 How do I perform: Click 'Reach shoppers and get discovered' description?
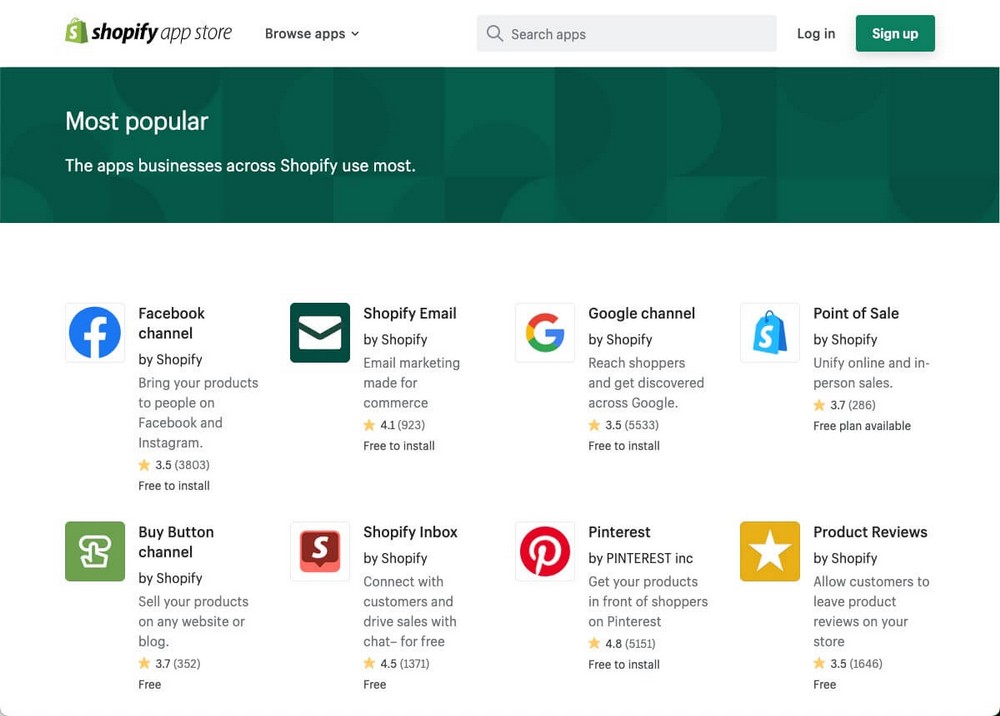click(646, 383)
